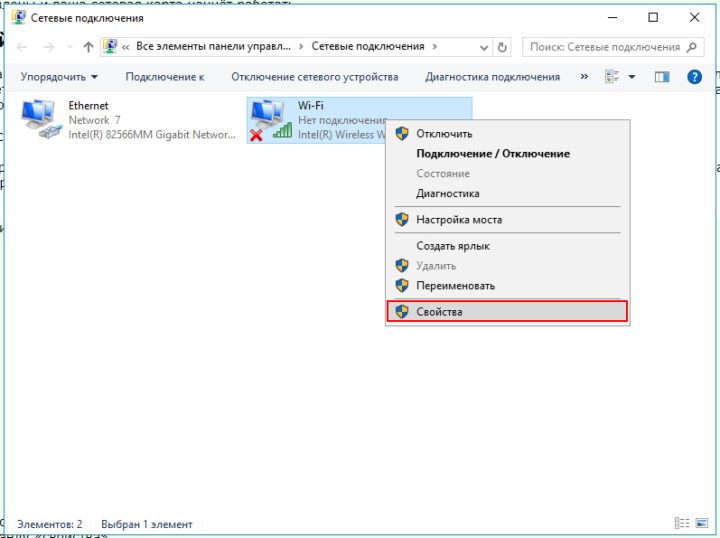Open the Упорядочить dropdown menu

click(x=59, y=77)
